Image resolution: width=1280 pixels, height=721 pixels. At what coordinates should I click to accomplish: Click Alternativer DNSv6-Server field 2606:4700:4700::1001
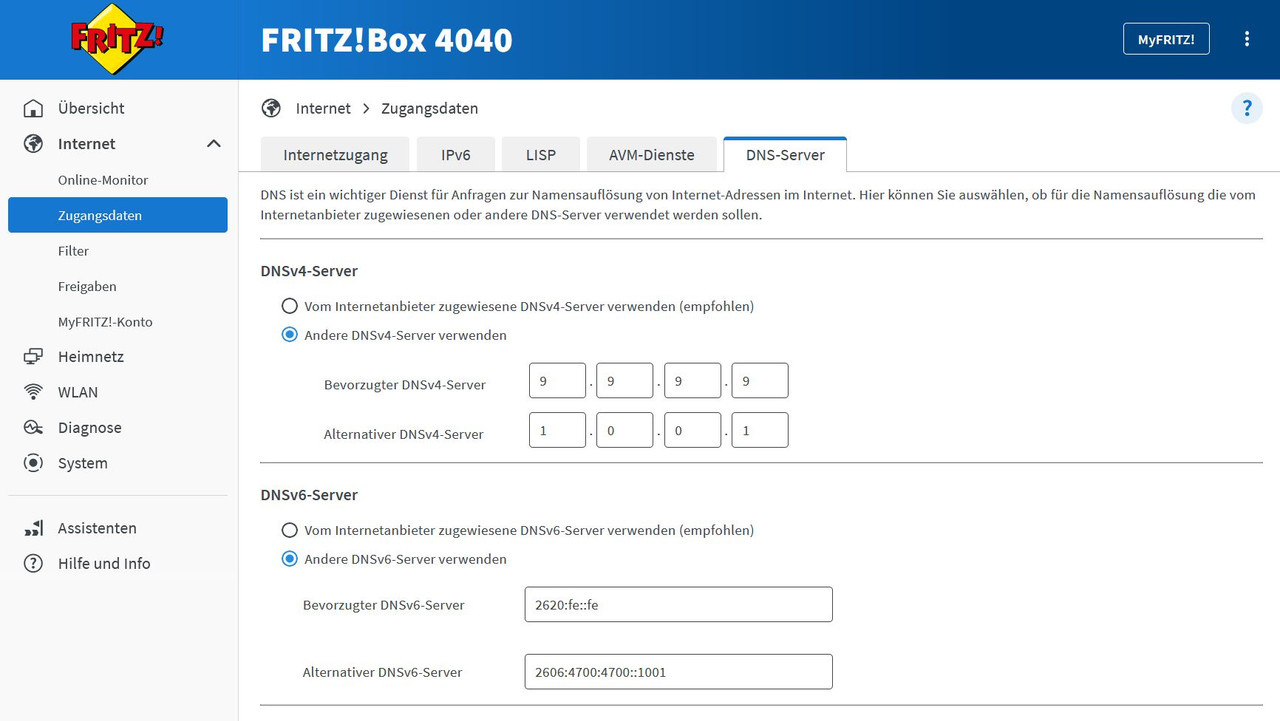[678, 672]
